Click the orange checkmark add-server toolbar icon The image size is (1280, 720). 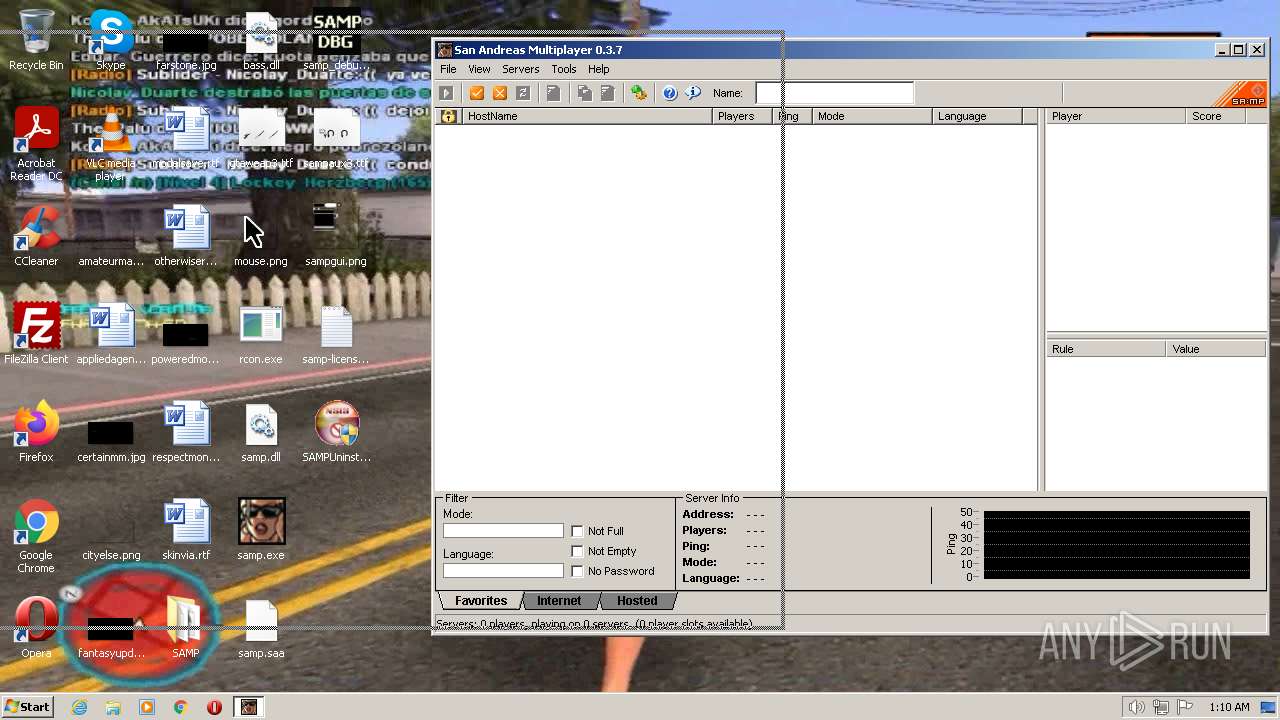pos(477,93)
